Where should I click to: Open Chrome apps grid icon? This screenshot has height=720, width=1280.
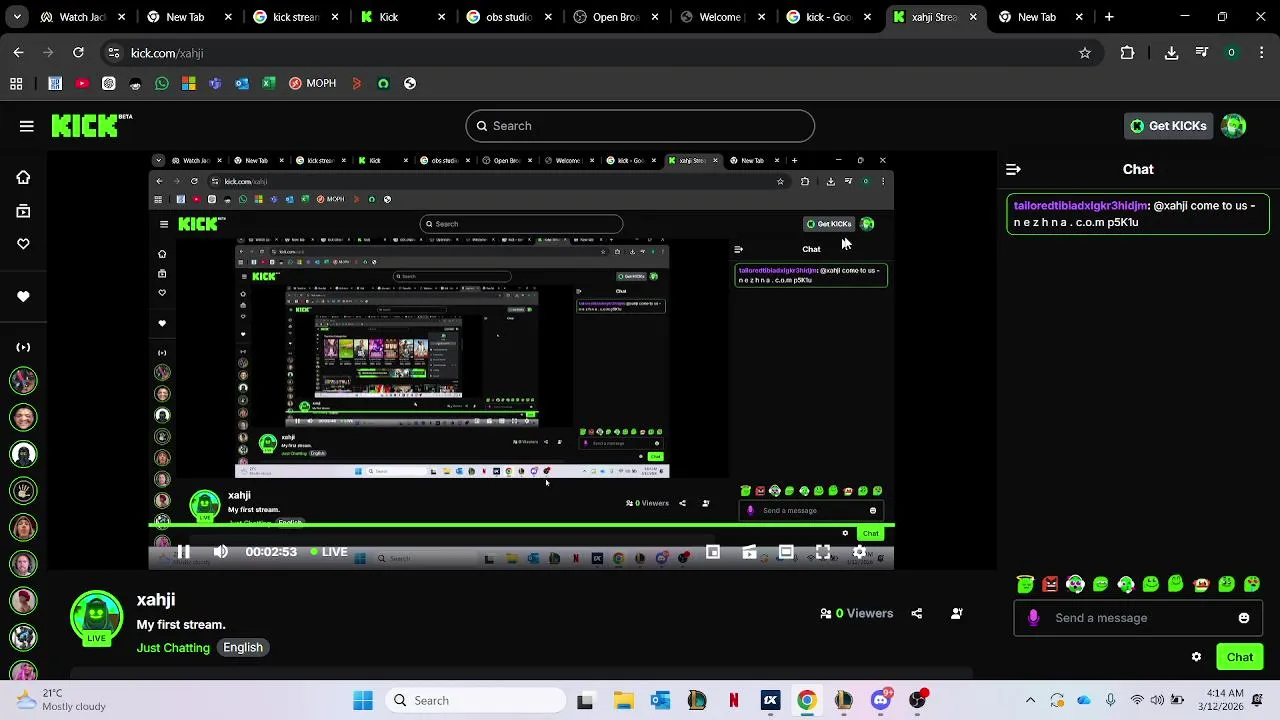16,84
